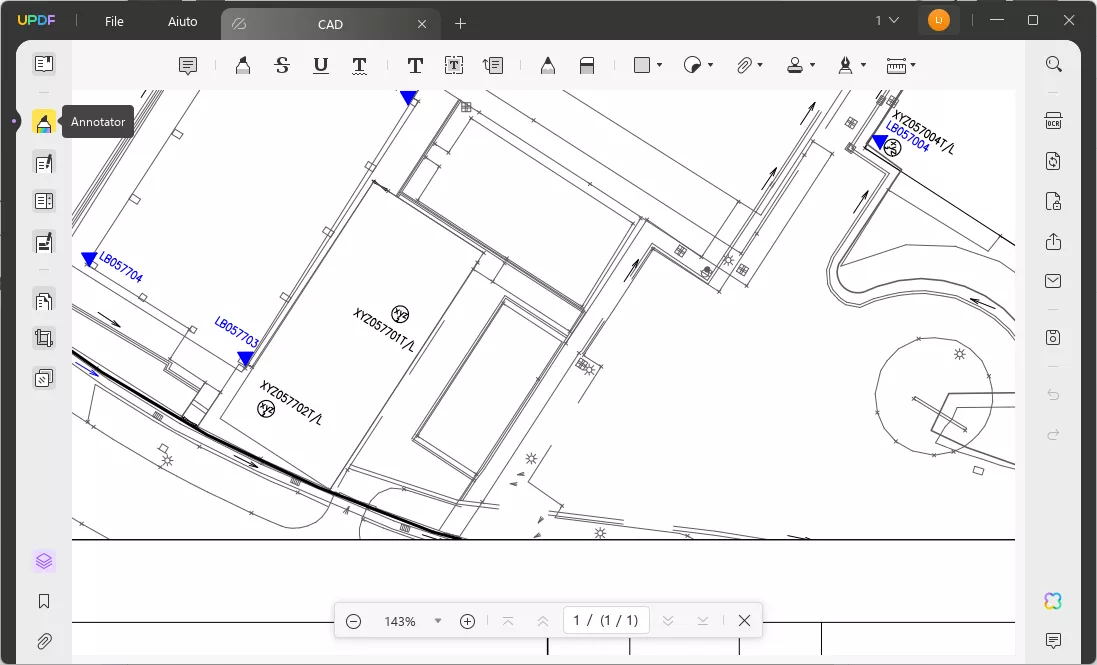Select the Signature pen tool
The width and height of the screenshot is (1097, 665).
(x=845, y=66)
